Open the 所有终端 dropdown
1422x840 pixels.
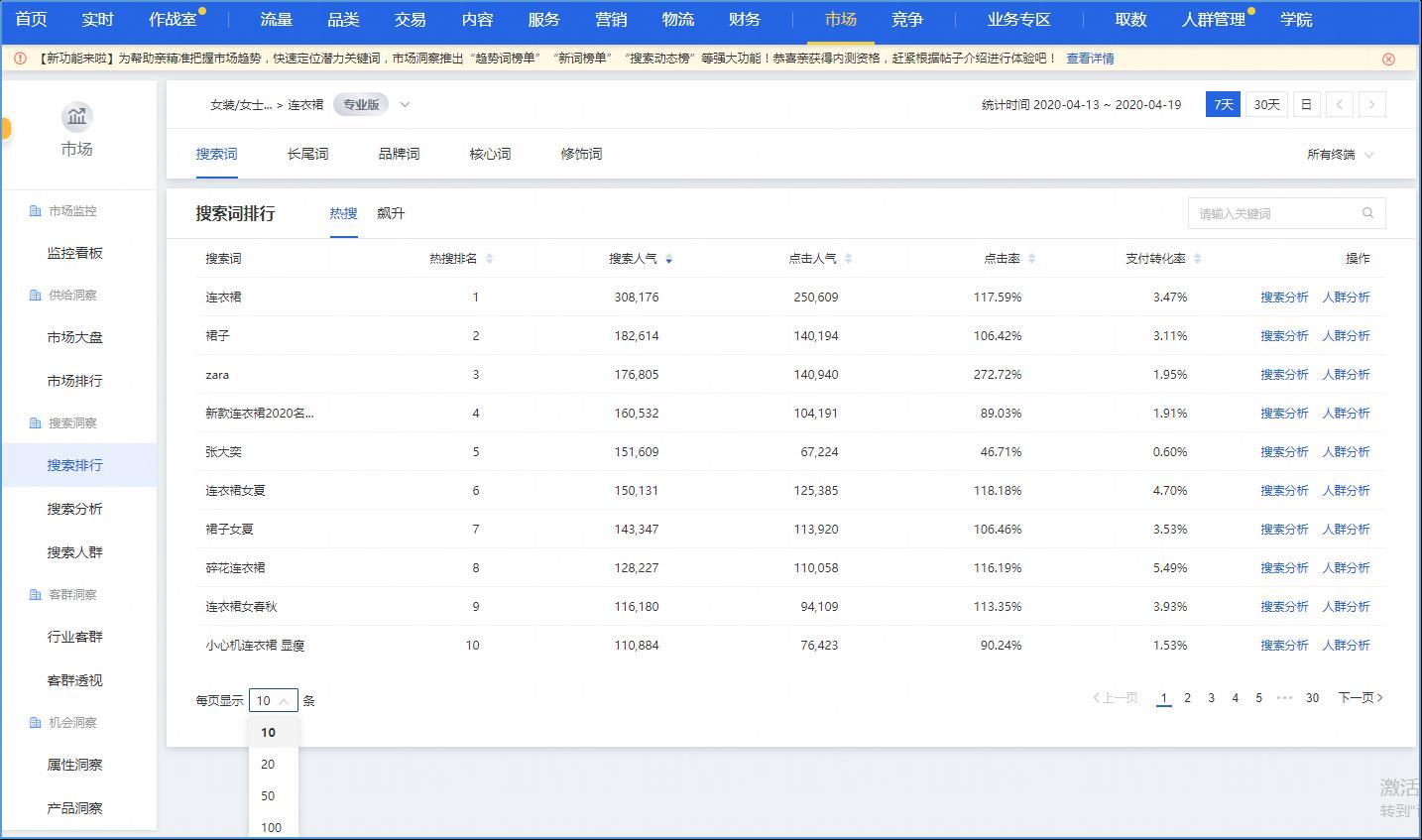pyautogui.click(x=1340, y=155)
